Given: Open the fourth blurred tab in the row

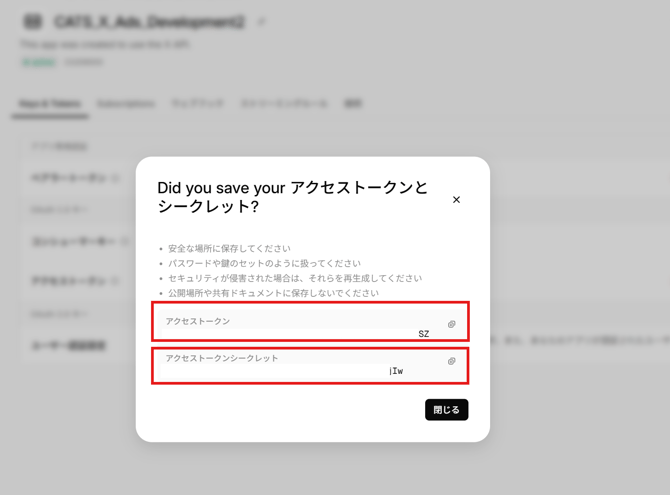Looking at the screenshot, I should pos(284,103).
